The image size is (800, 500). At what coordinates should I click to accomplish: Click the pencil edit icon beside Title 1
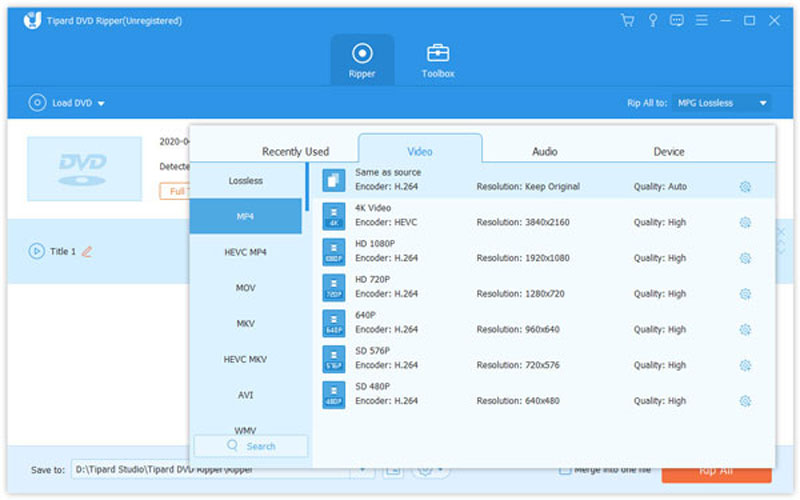pos(87,252)
